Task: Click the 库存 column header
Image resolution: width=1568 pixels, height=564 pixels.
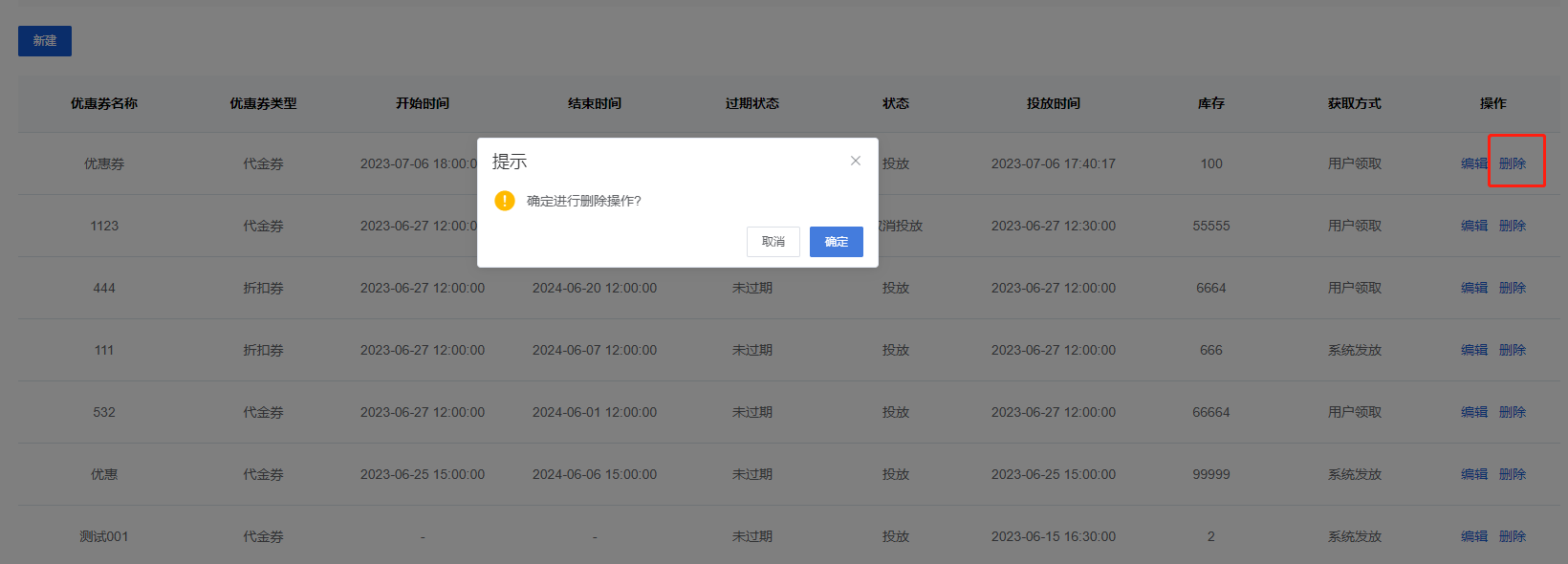Action: [1211, 103]
